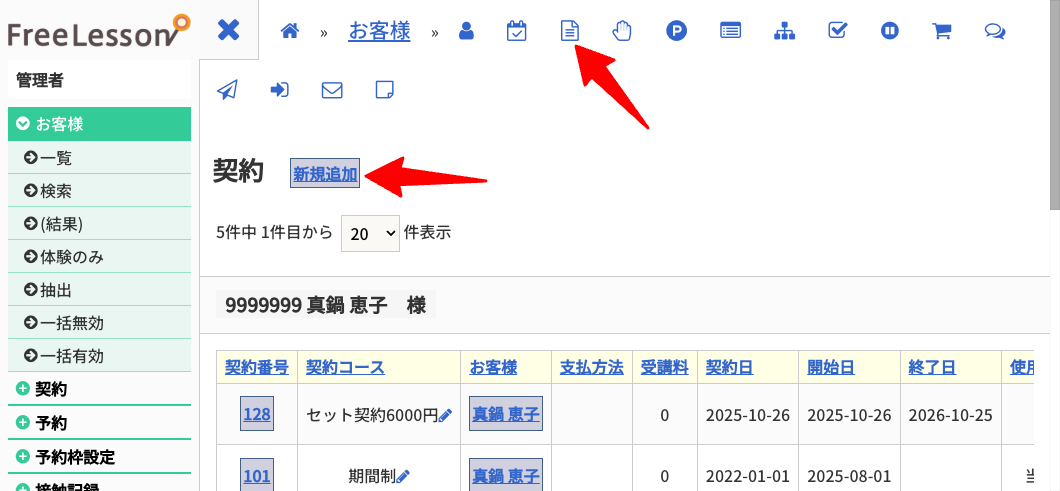Click the 新規追加 button
The width and height of the screenshot is (1060, 491).
pos(325,174)
